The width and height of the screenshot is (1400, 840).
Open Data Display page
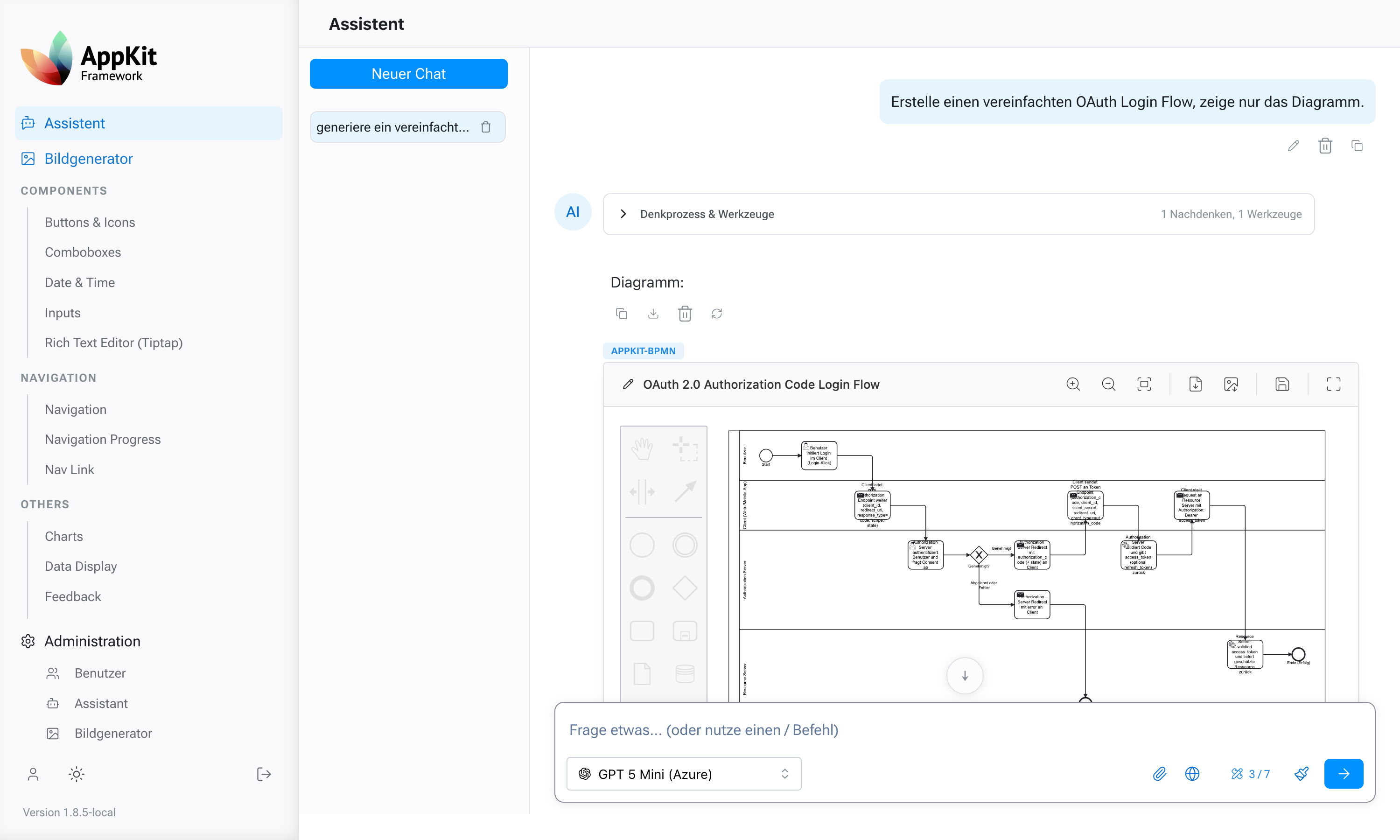pos(81,566)
